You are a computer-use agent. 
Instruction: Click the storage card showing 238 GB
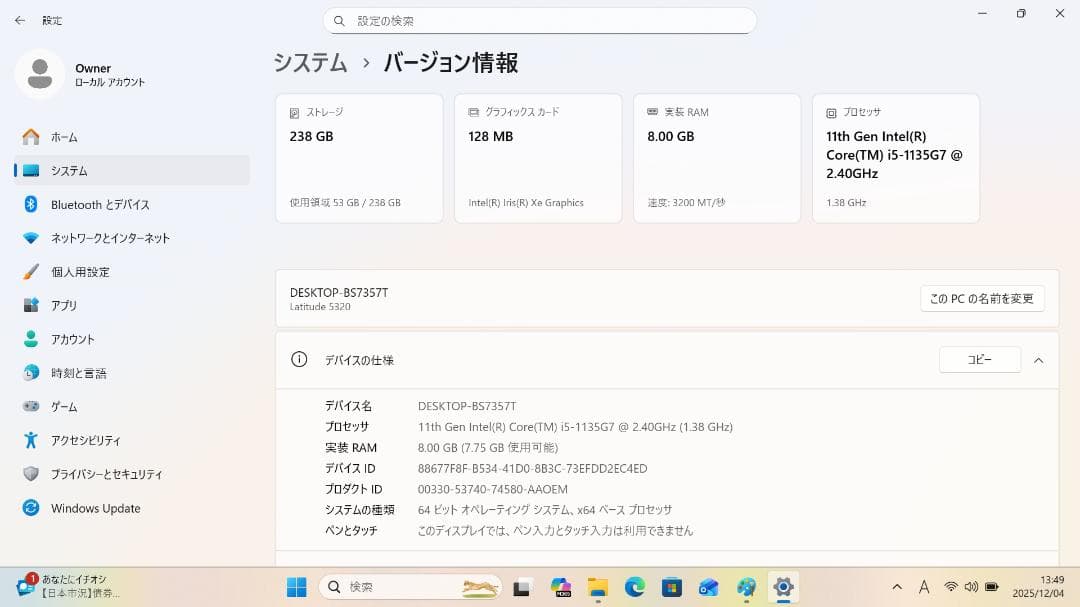point(358,157)
